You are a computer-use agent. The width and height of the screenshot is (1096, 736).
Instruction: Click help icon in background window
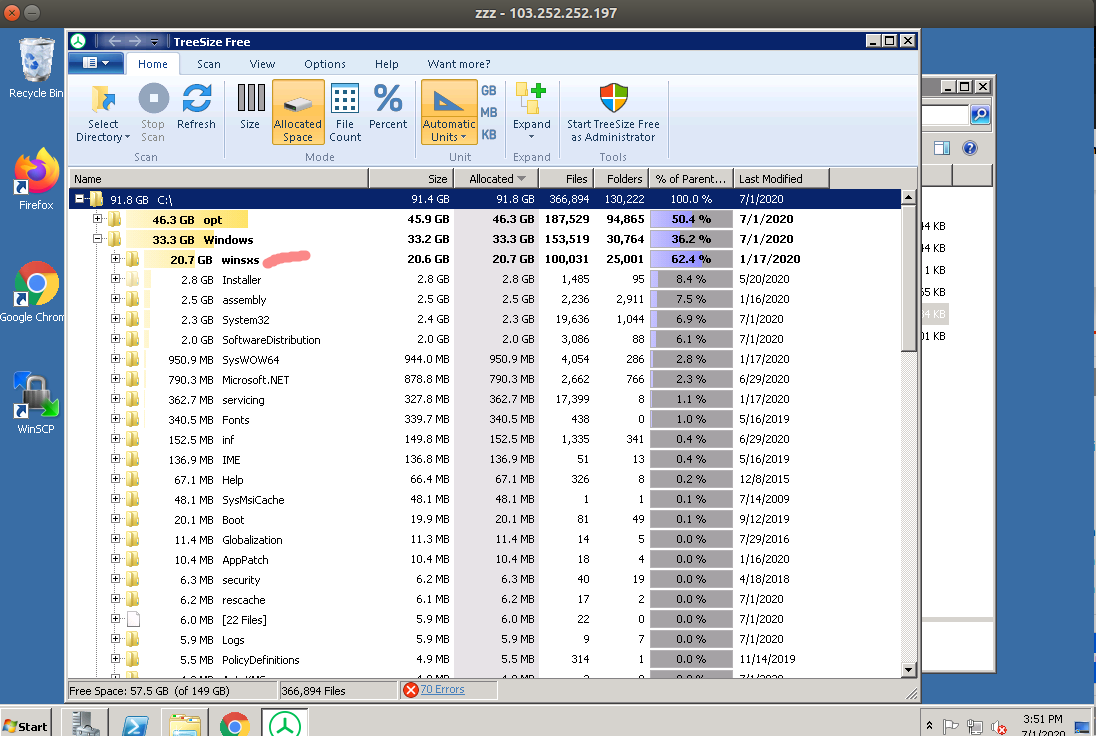969,147
